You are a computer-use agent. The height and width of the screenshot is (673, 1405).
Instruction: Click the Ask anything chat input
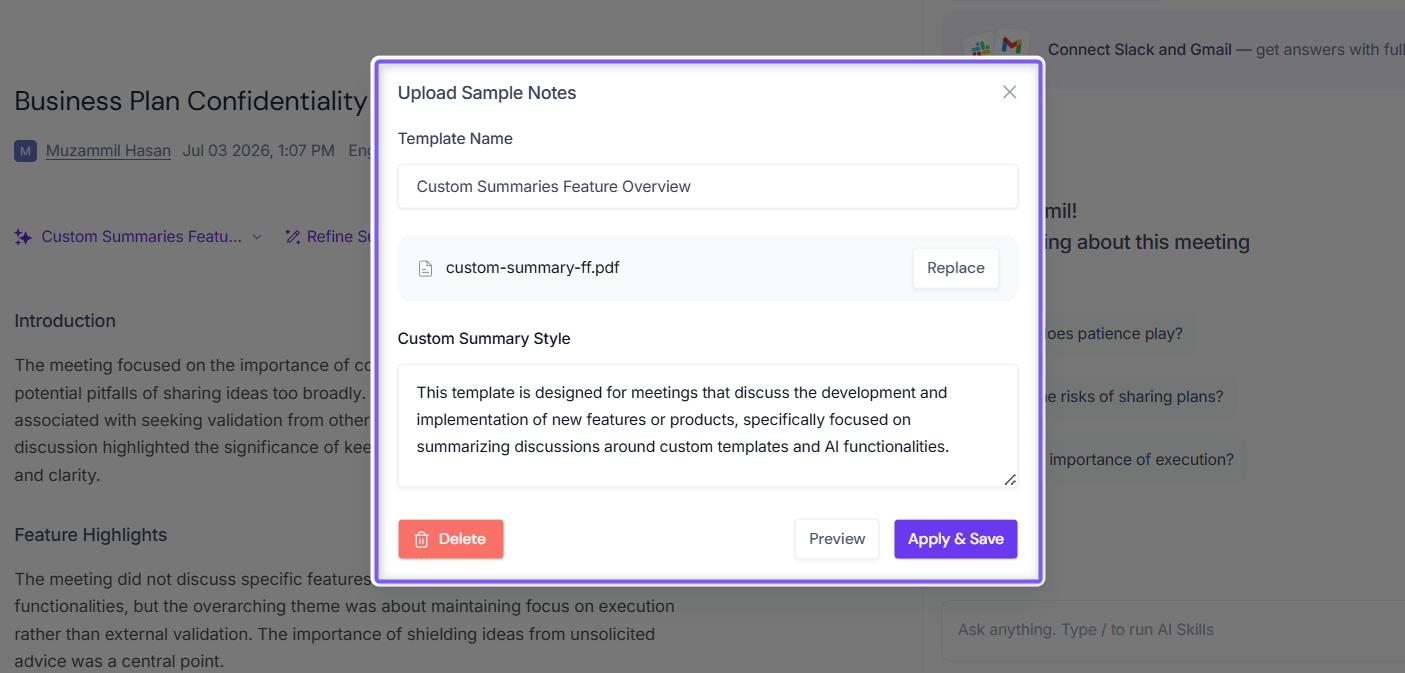coord(1173,630)
